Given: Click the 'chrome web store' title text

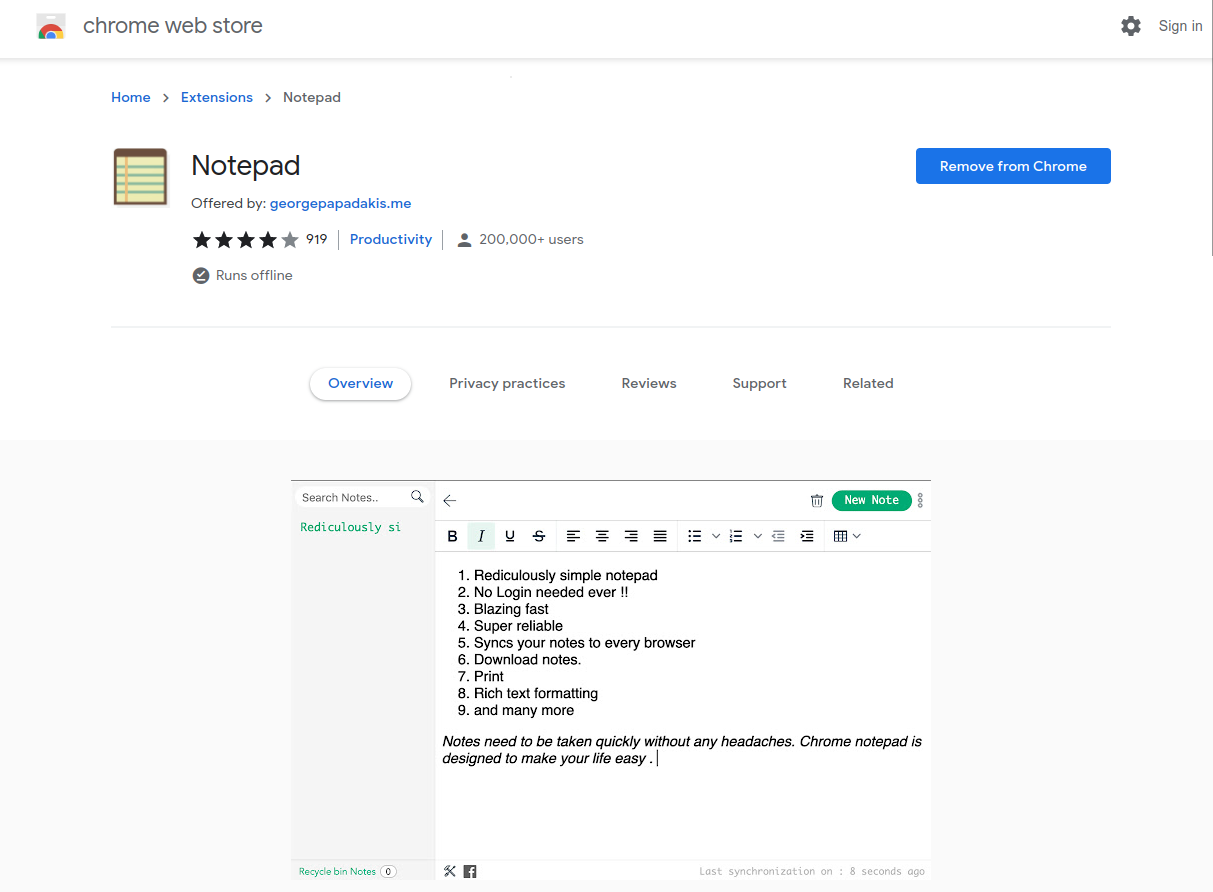Looking at the screenshot, I should [x=173, y=26].
